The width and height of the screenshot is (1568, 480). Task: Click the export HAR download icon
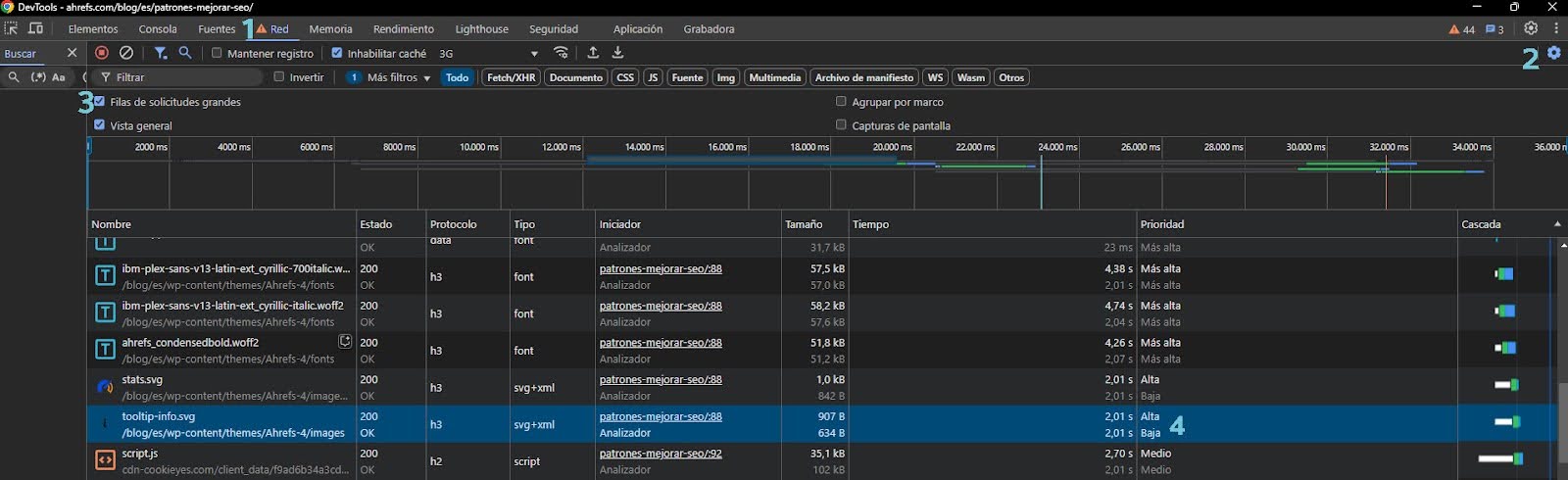[617, 53]
